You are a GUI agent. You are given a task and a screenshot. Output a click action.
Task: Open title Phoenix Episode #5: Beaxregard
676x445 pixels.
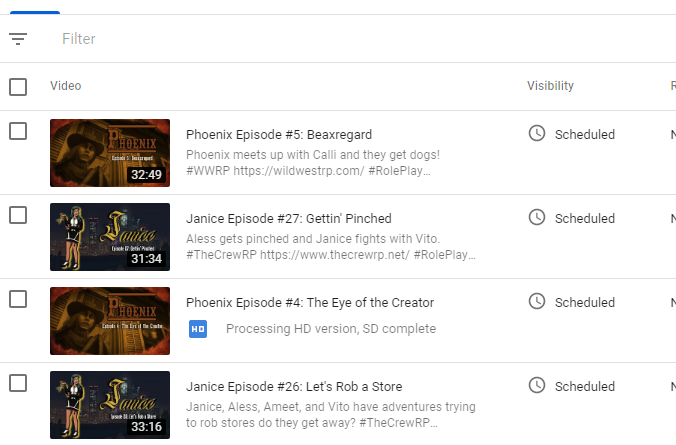click(279, 135)
